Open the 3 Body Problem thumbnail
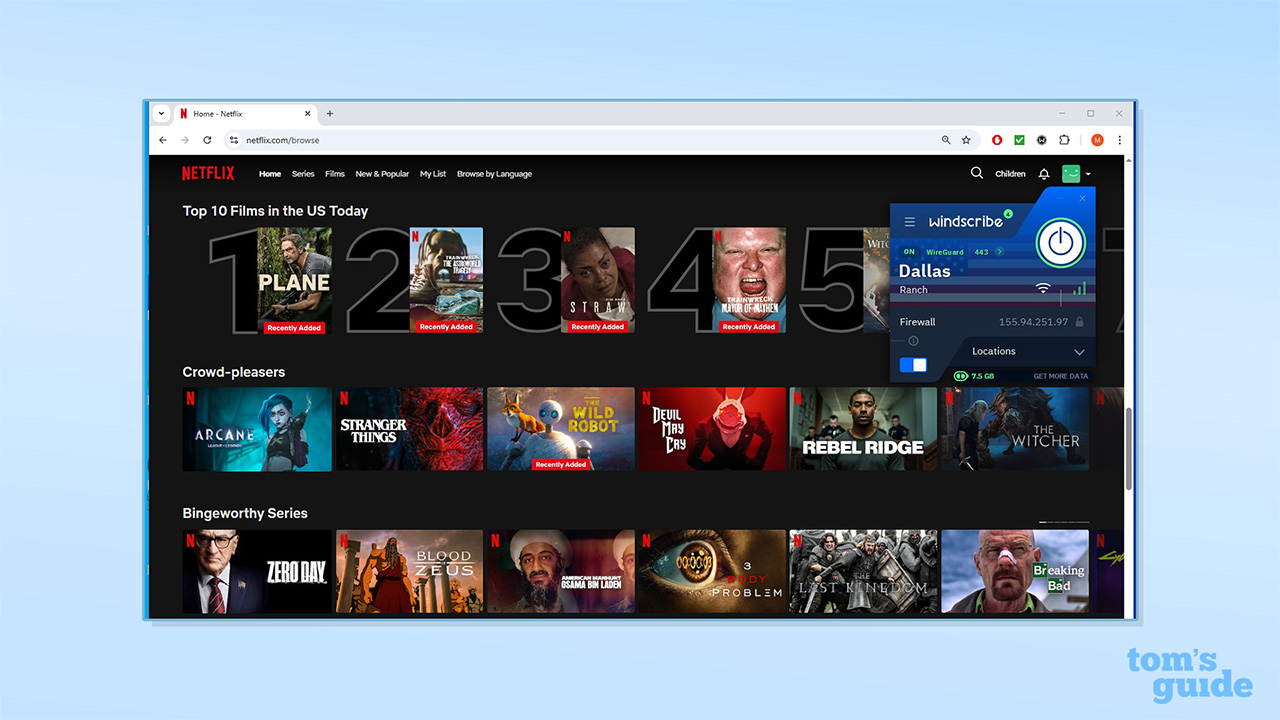The image size is (1280, 720). click(x=712, y=571)
